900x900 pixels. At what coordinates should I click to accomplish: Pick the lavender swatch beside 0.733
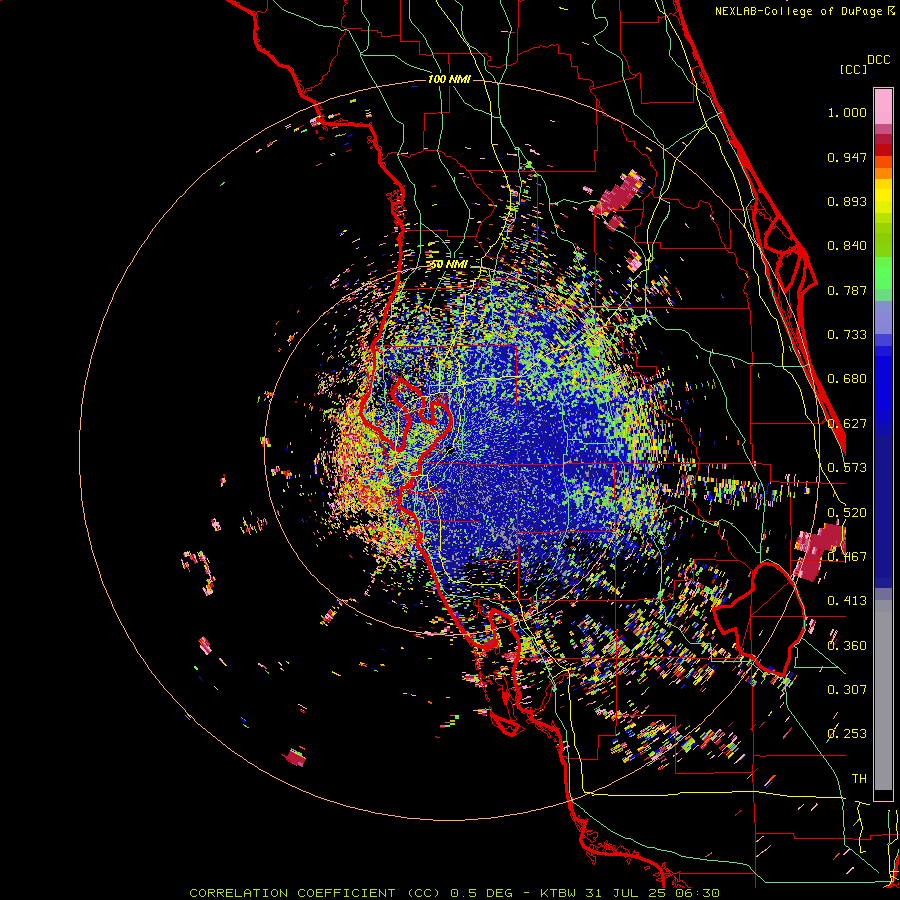coord(883,319)
